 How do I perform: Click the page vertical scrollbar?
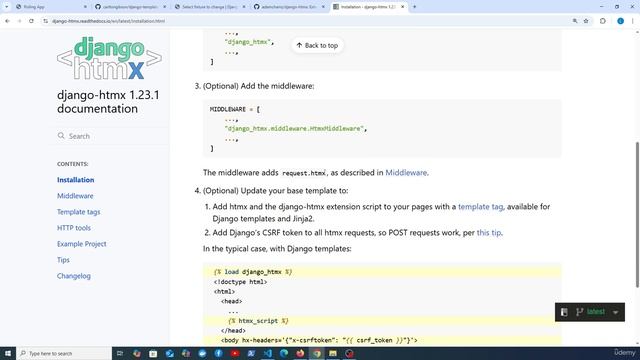tap(637, 214)
